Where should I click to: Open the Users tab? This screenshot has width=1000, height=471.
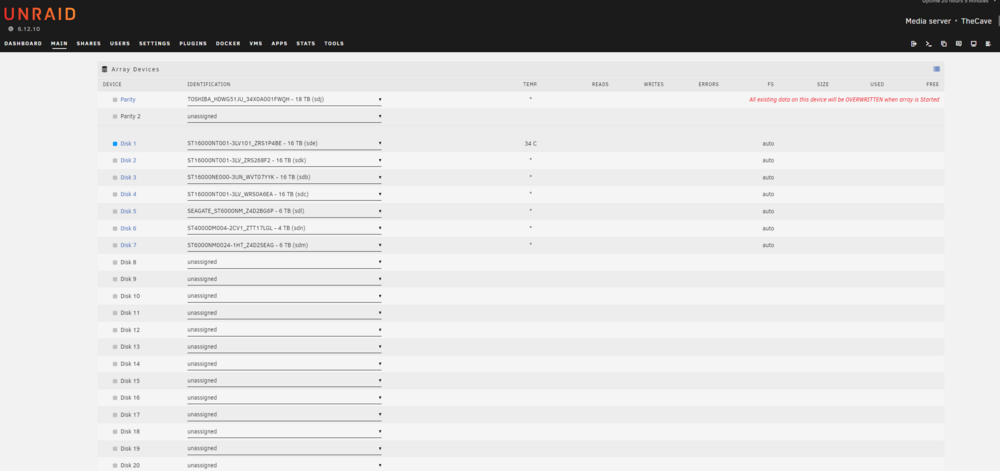coord(120,43)
